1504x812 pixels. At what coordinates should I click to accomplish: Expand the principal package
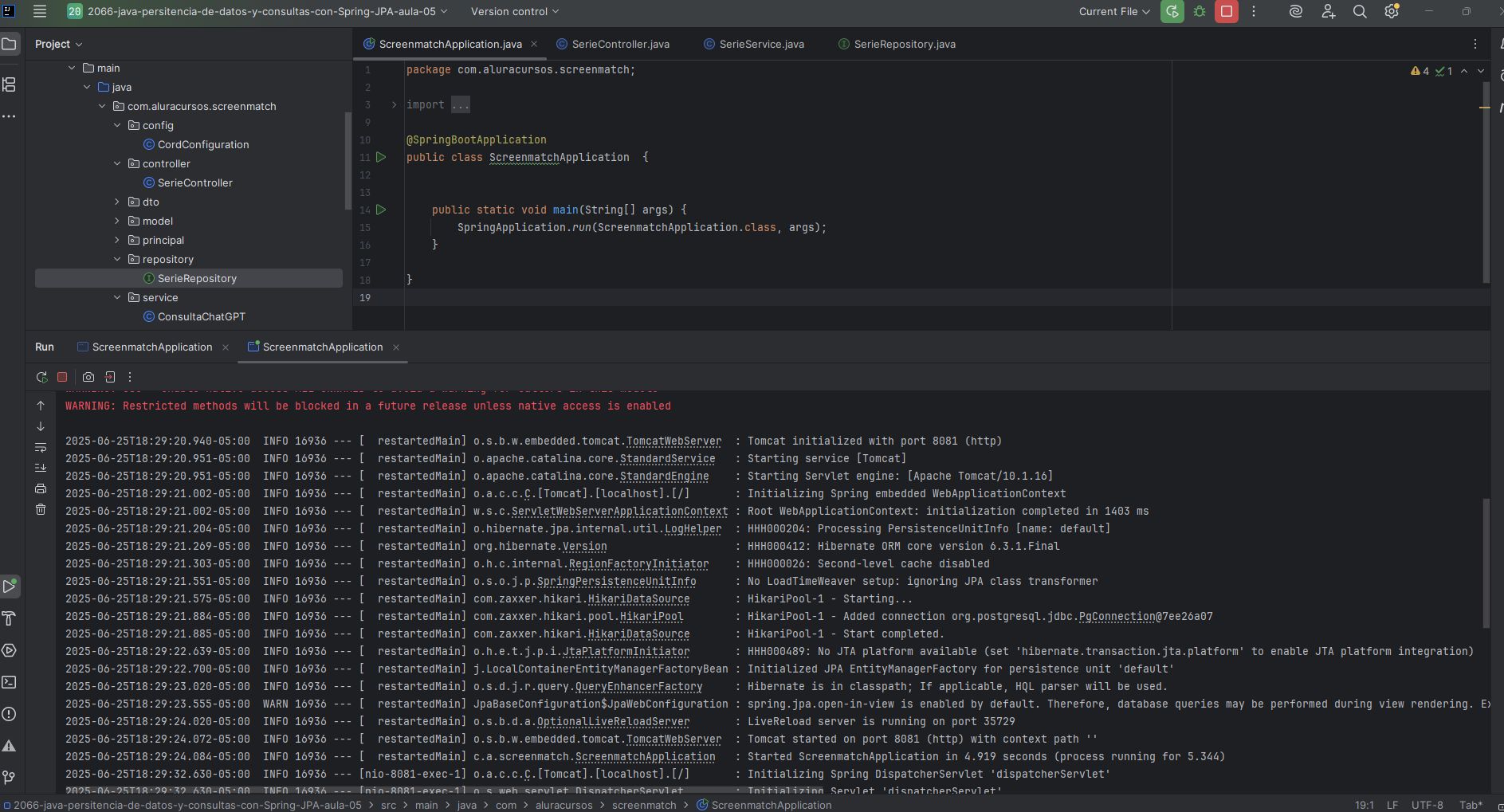tap(117, 240)
